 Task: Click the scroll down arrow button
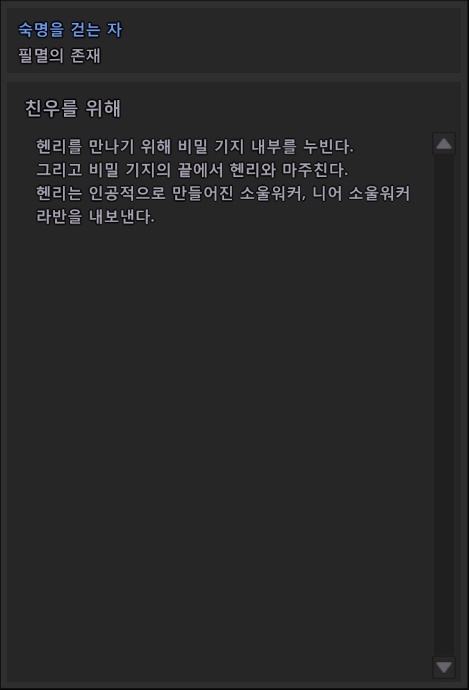click(x=444, y=667)
